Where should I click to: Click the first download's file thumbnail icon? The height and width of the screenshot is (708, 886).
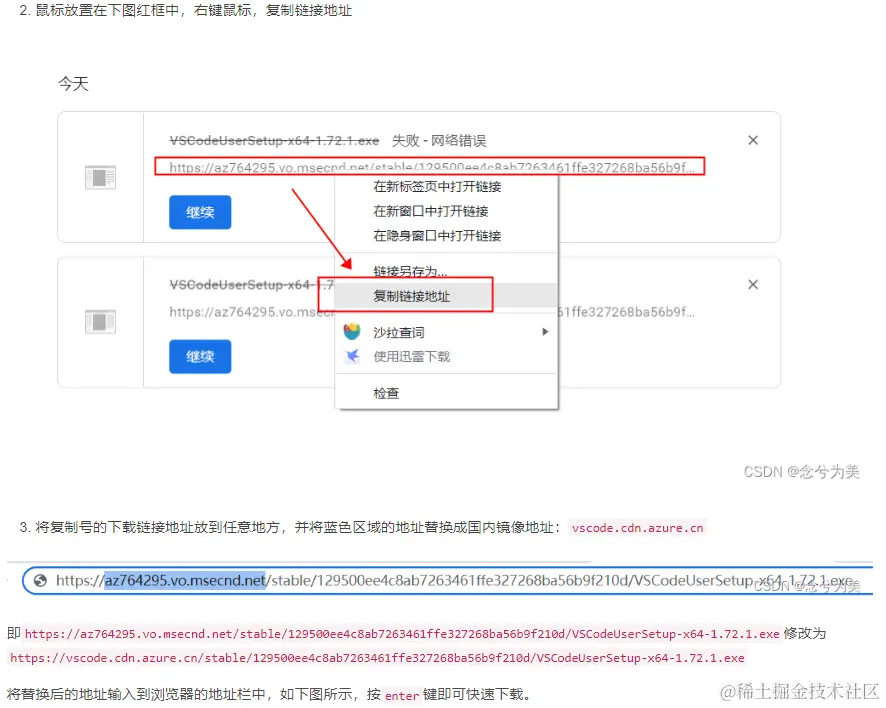tap(101, 177)
